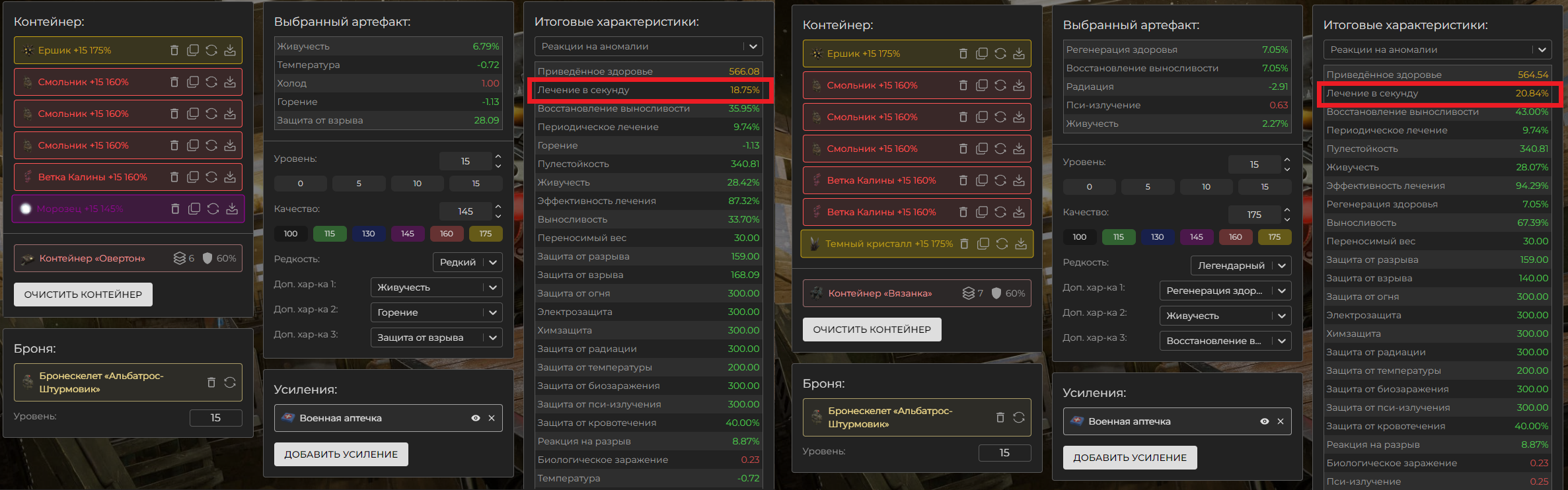Image resolution: width=1568 pixels, height=490 pixels.
Task: Delete the Морозец +15 145% artifact
Action: point(175,209)
